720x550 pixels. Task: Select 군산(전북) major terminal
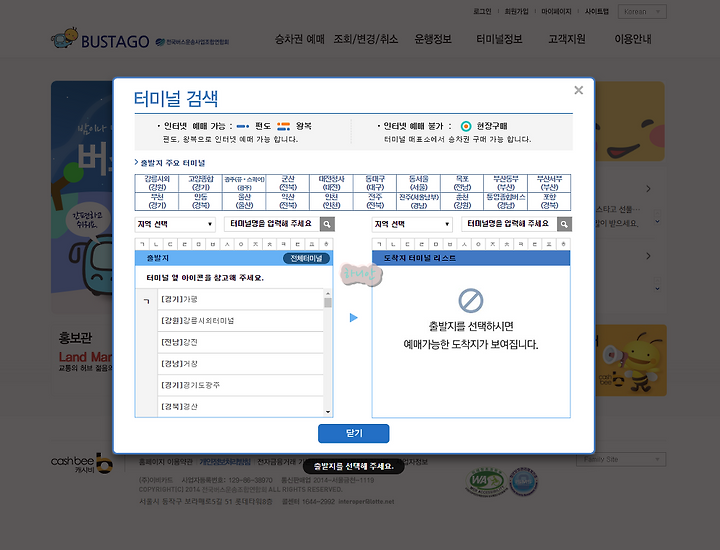287,183
